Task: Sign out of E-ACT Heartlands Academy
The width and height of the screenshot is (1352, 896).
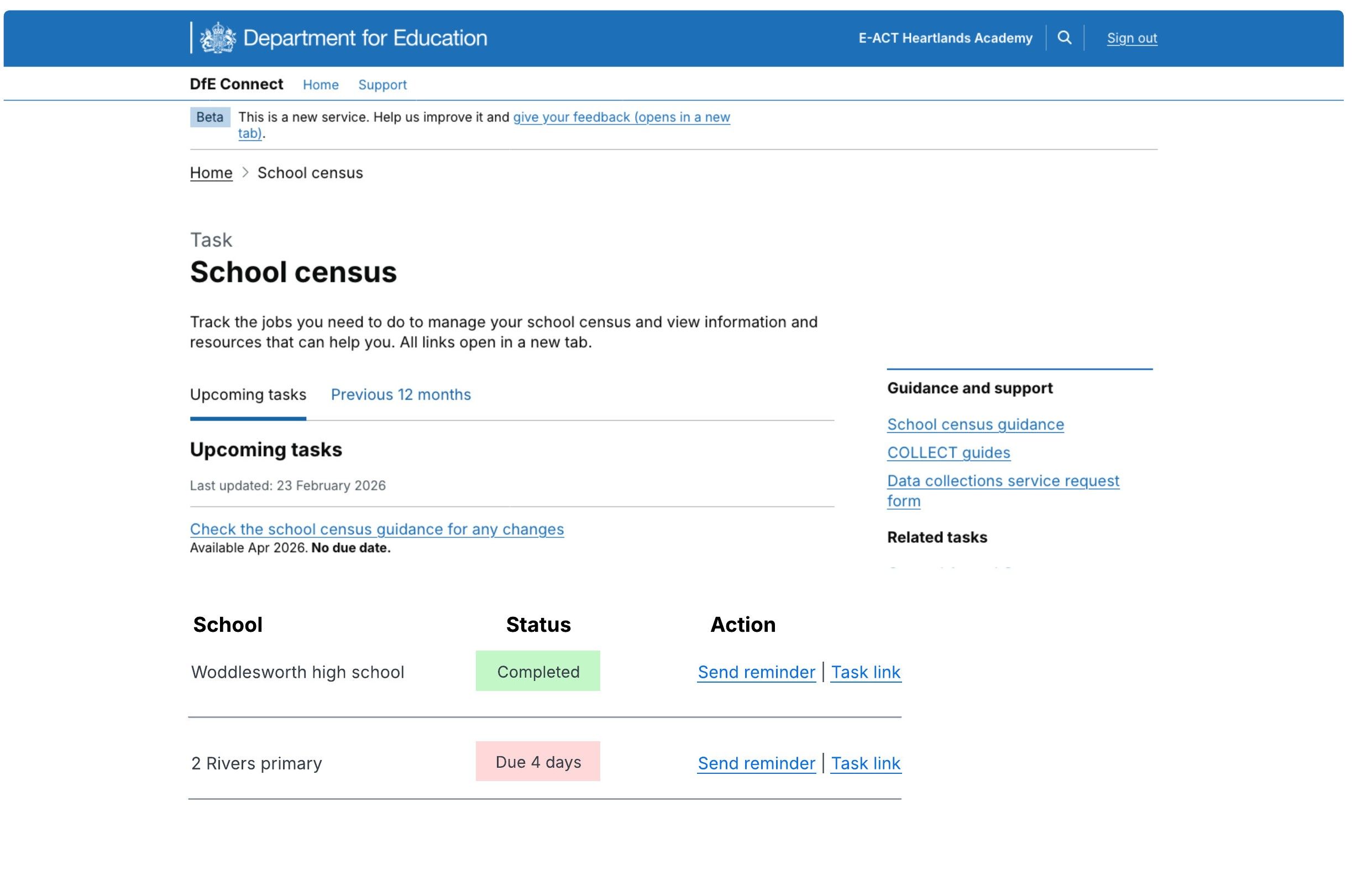Action: [1132, 38]
